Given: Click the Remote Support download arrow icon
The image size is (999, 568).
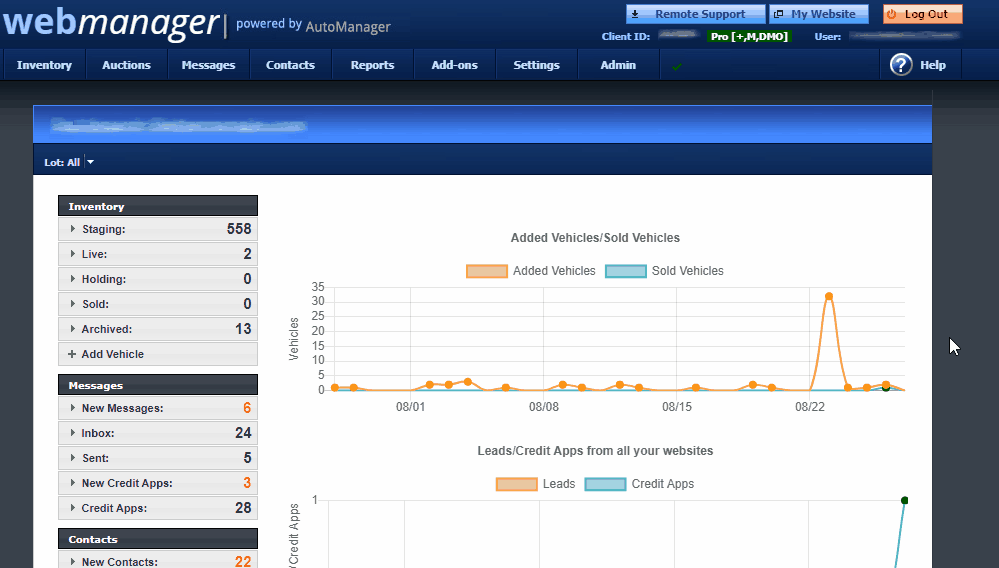Looking at the screenshot, I should point(635,14).
